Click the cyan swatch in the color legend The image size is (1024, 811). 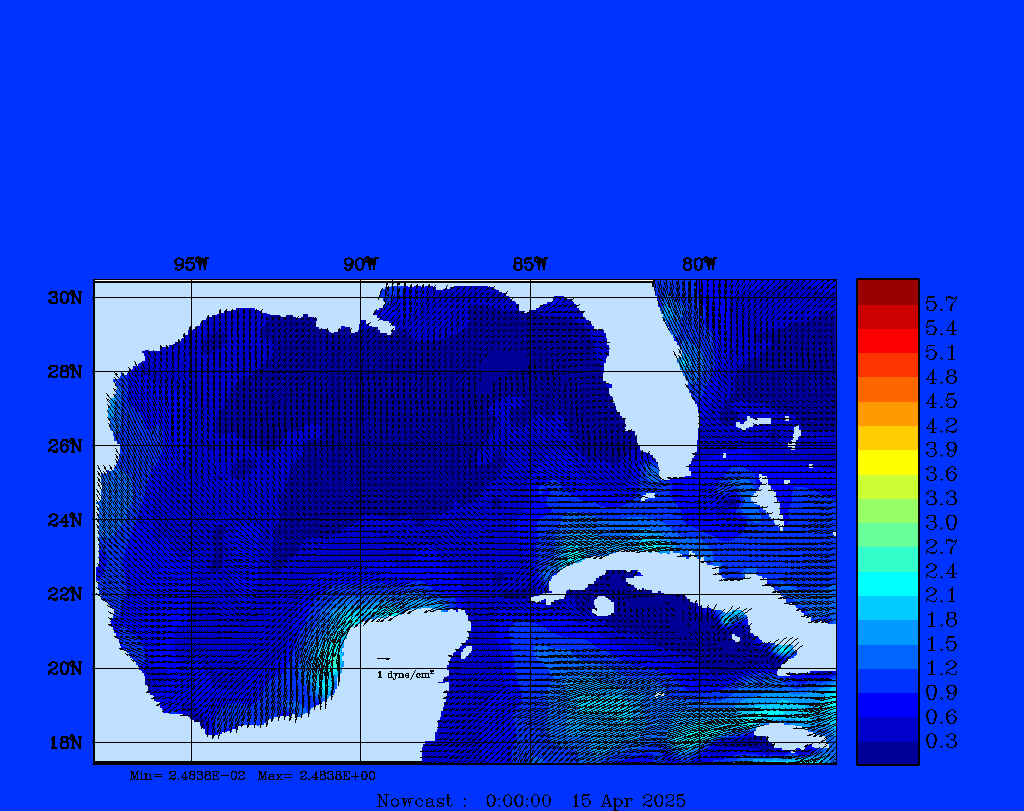[887, 584]
